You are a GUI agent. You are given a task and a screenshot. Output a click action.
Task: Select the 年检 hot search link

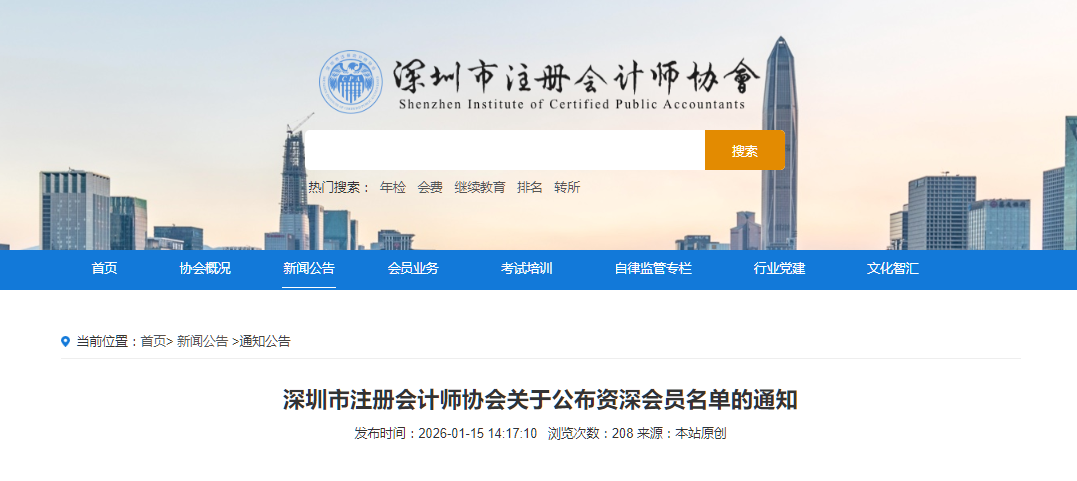(x=393, y=187)
